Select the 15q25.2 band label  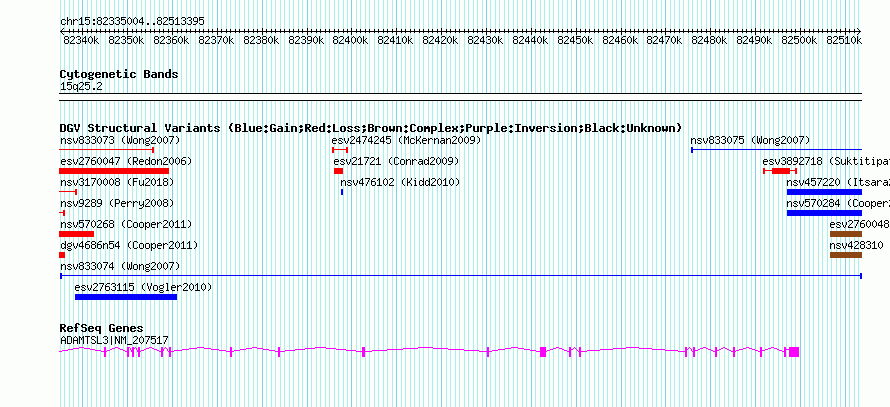tap(81, 86)
